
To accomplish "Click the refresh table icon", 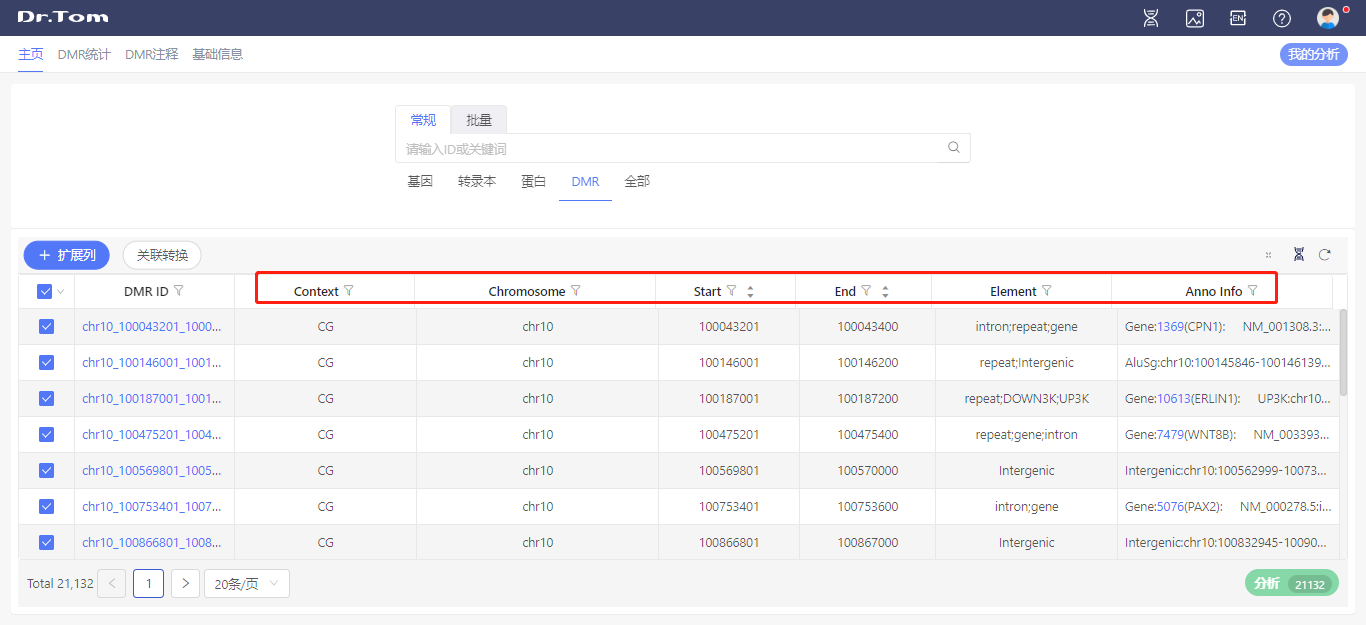I will tap(1325, 255).
